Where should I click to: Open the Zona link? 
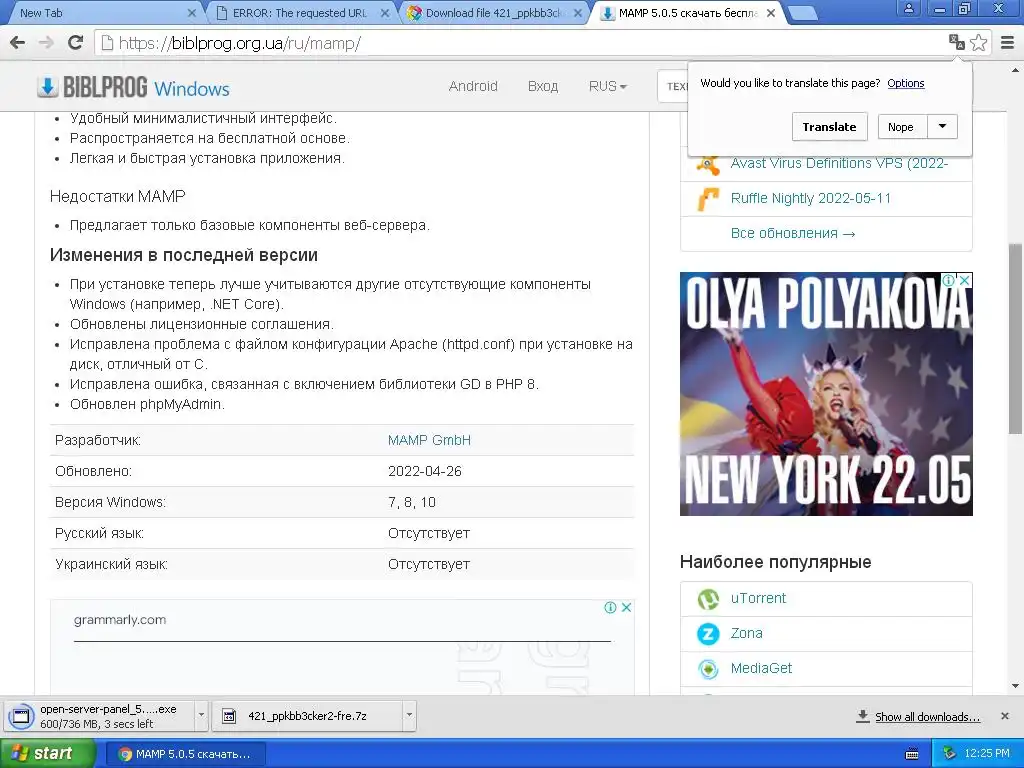[746, 633]
